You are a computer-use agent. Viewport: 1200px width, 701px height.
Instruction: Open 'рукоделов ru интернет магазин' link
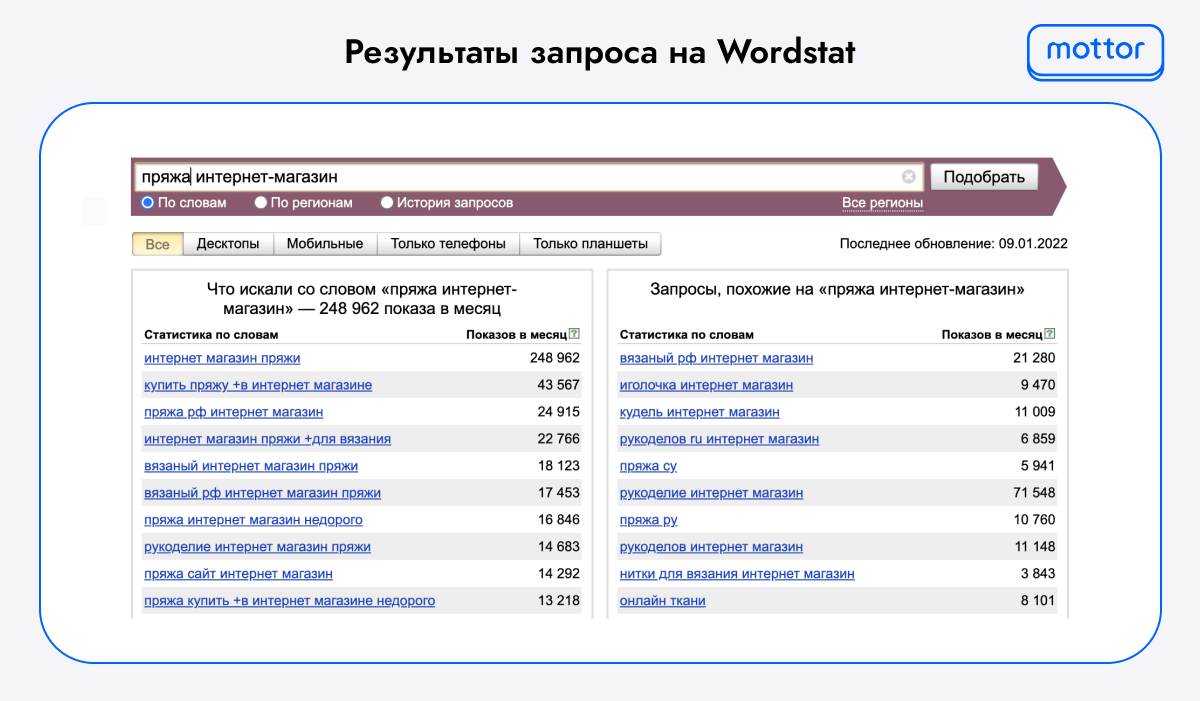click(719, 439)
